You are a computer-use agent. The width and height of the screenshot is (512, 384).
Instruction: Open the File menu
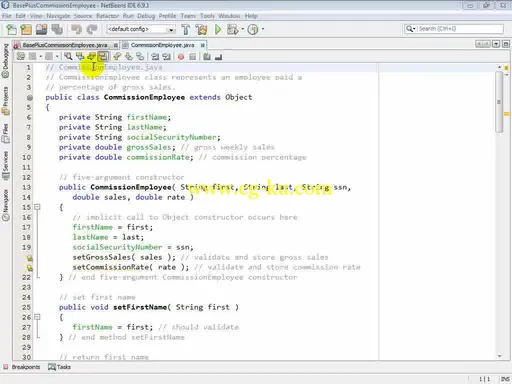click(x=6, y=16)
